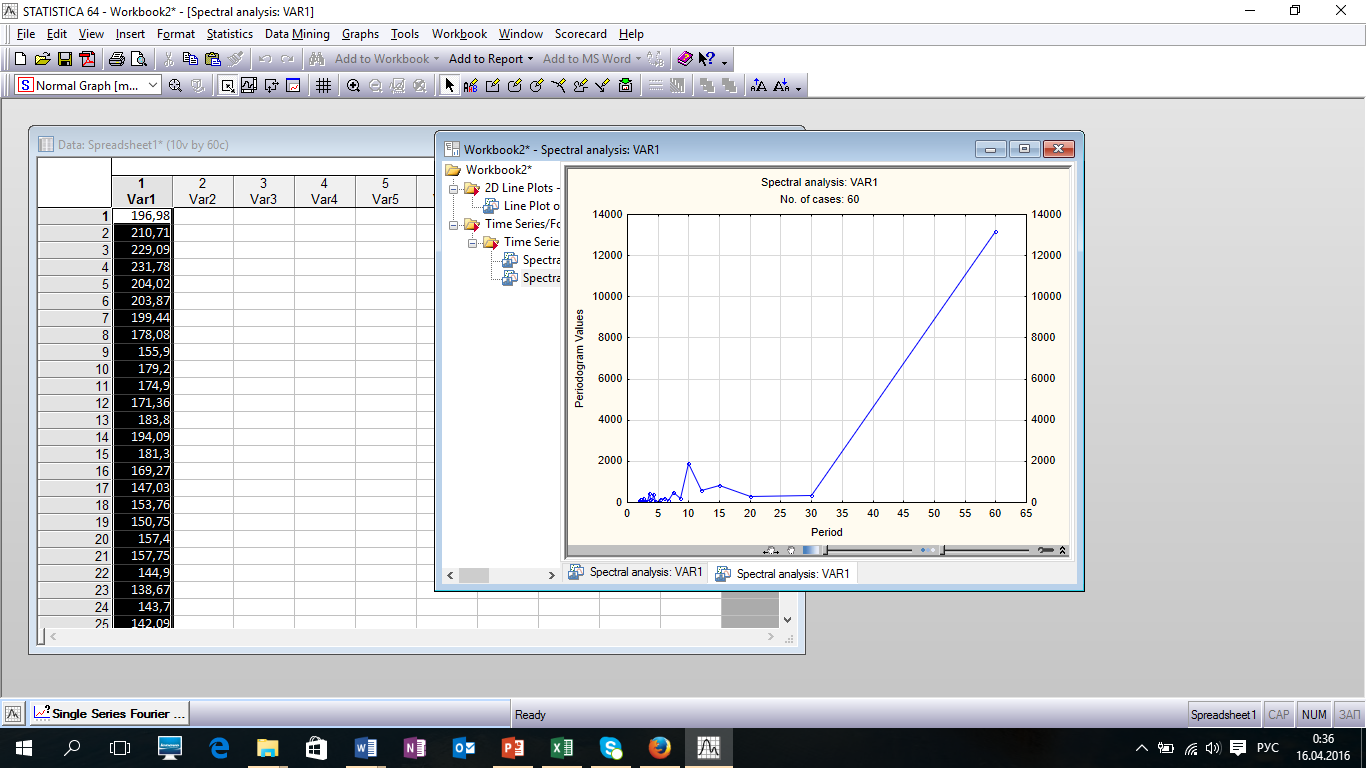Image resolution: width=1366 pixels, height=768 pixels.
Task: Open Excel from the Windows taskbar
Action: [x=562, y=747]
